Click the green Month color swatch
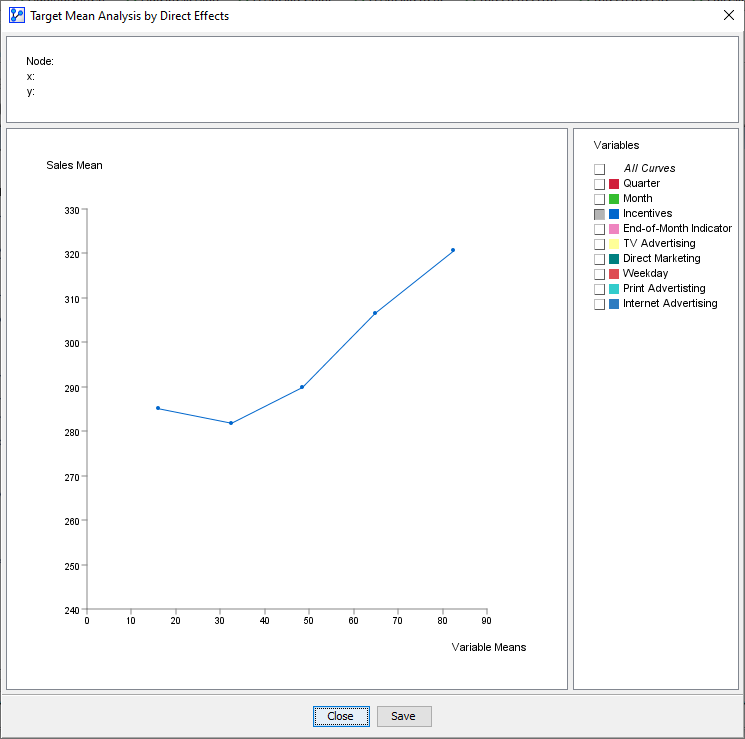Viewport: 745px width, 739px height. pyautogui.click(x=614, y=199)
